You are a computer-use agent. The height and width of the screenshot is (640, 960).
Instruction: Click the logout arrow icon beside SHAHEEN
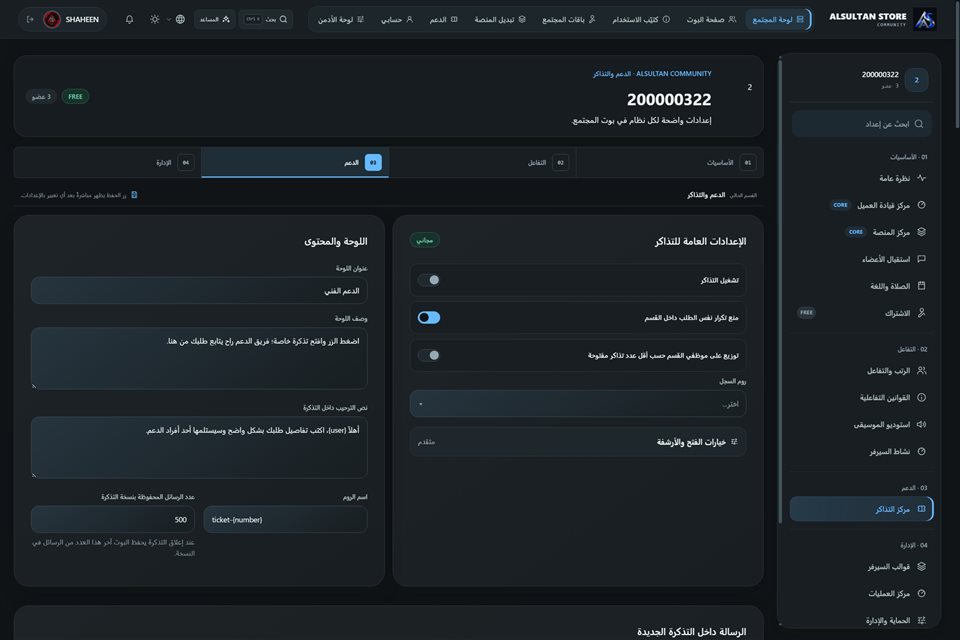pos(30,20)
